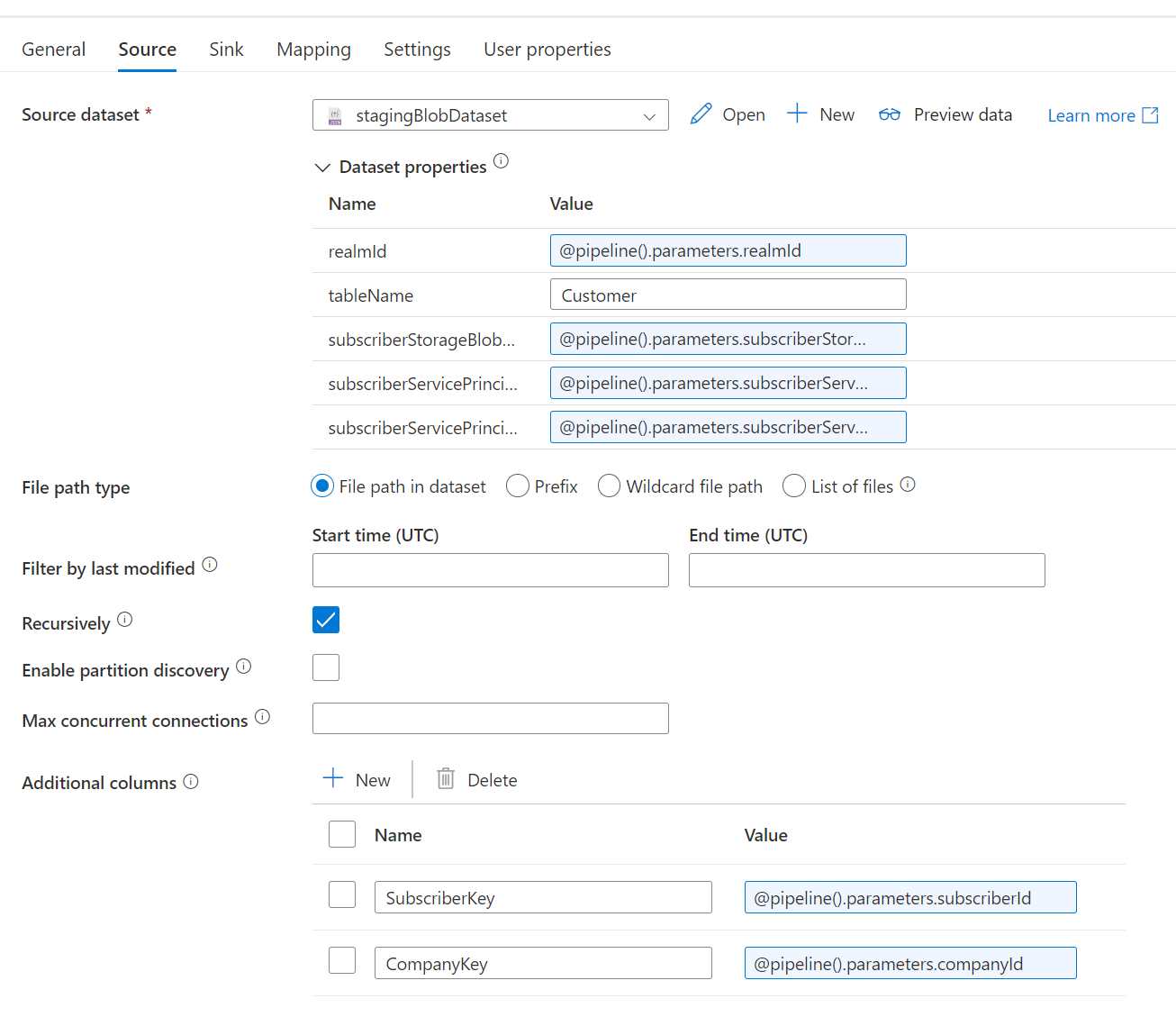Click the Customer tableName value field
1176x1035 pixels.
pyautogui.click(x=728, y=295)
